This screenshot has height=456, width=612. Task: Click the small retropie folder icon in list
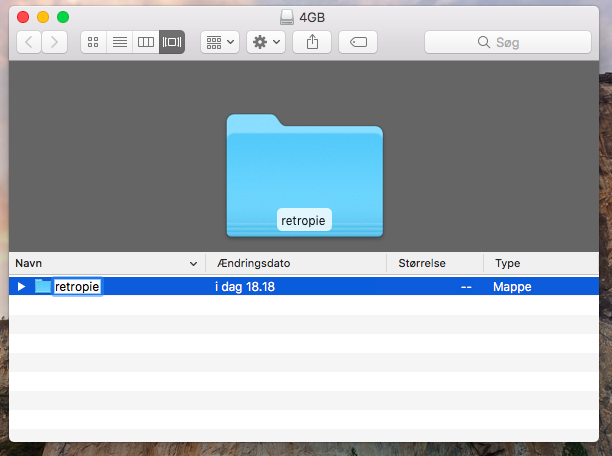[43, 286]
